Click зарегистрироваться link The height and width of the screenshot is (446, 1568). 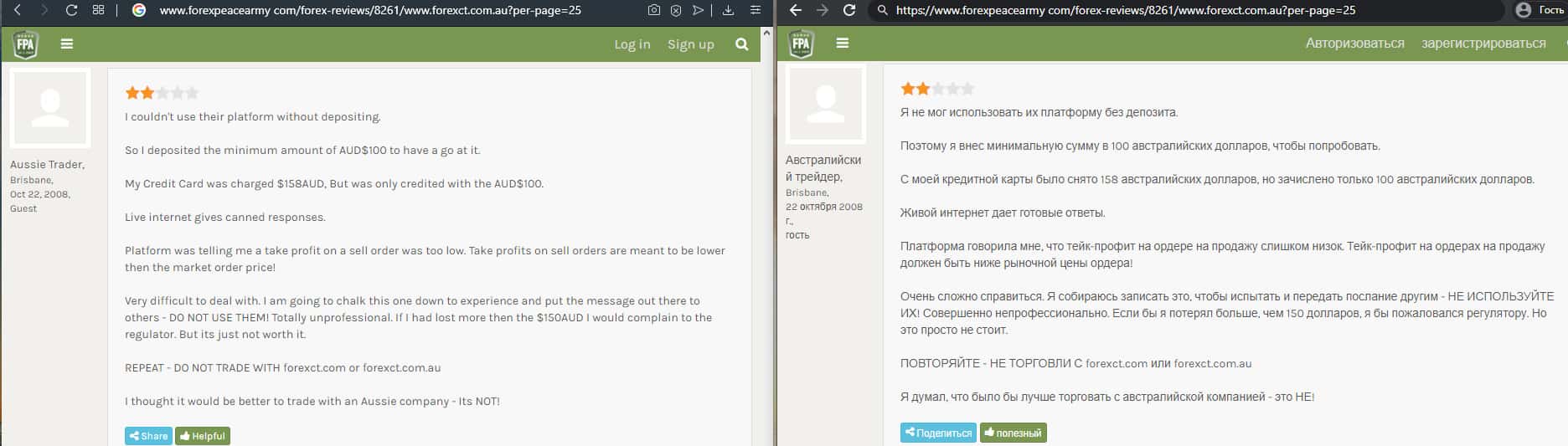tap(1483, 44)
